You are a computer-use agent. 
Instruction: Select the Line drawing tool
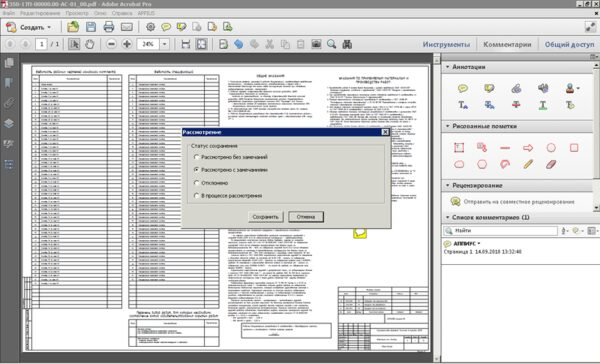505,148
